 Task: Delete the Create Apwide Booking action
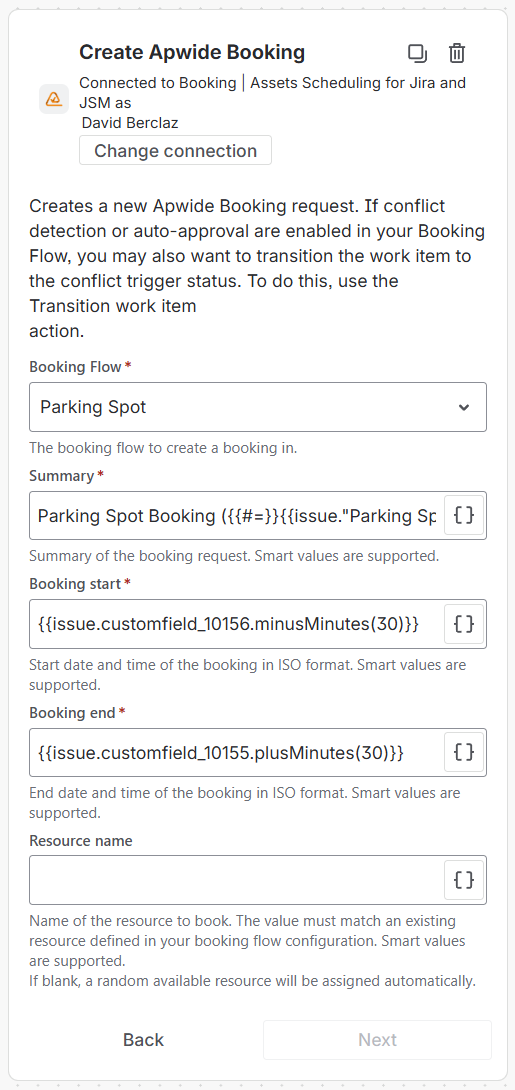click(457, 54)
